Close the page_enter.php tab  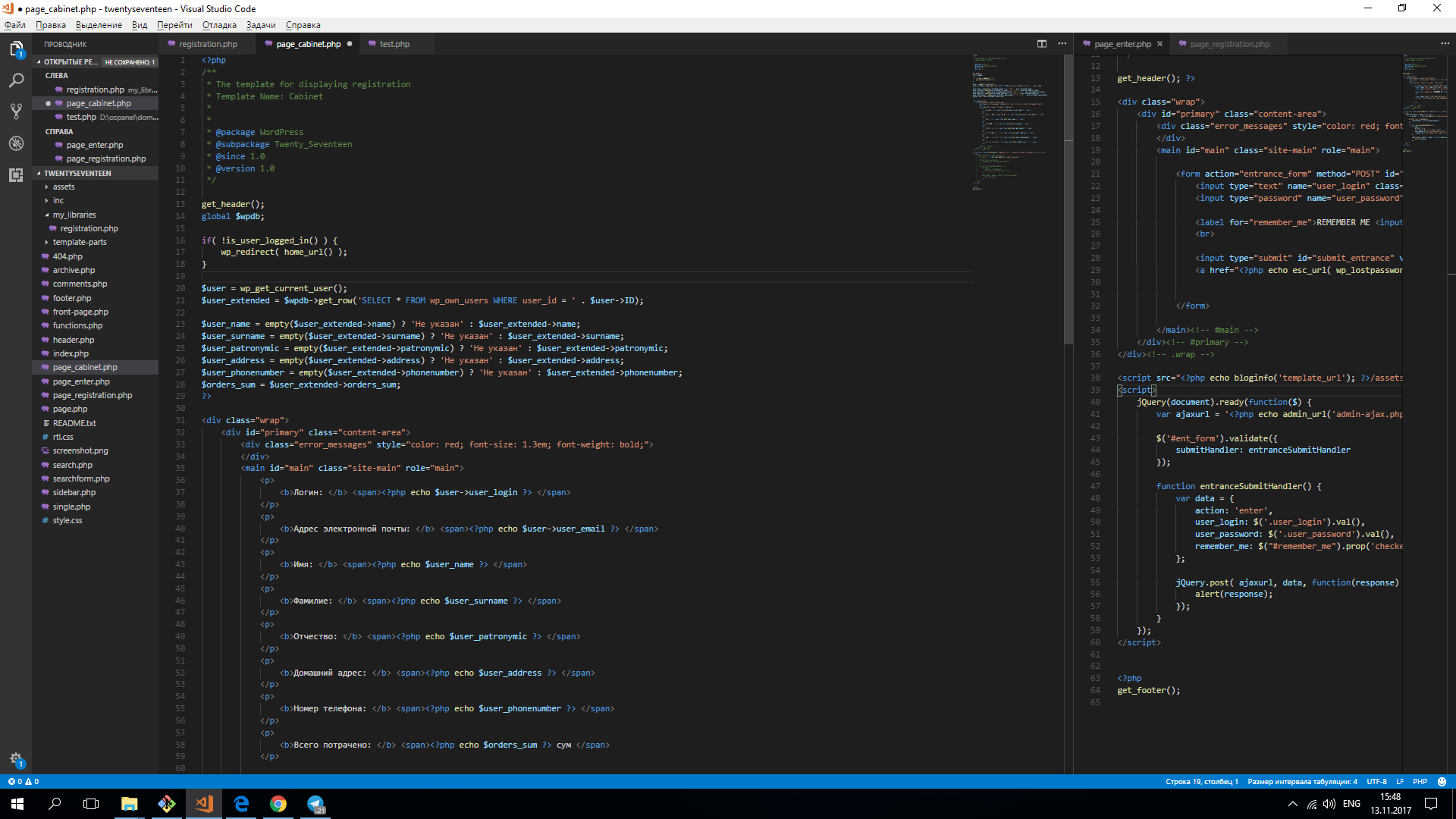1159,44
